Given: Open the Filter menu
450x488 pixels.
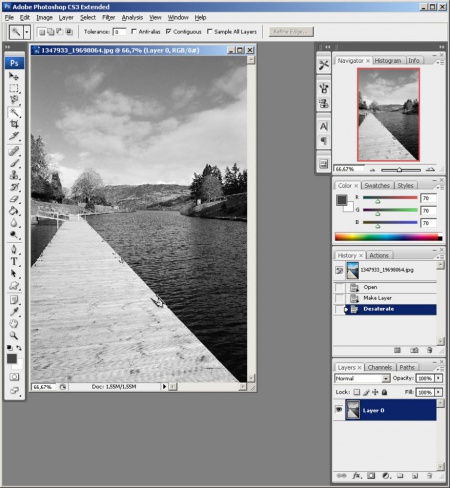Looking at the screenshot, I should (x=109, y=17).
